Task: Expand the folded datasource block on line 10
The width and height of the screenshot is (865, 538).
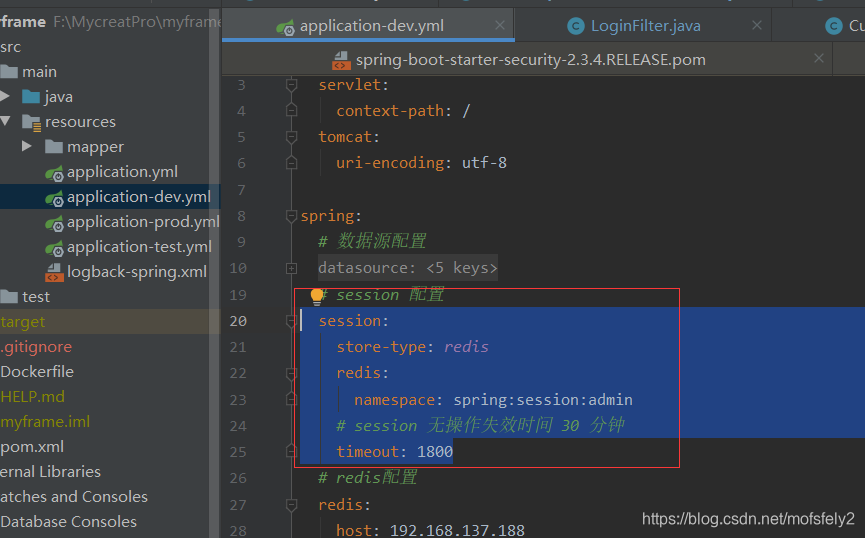Action: [291, 269]
